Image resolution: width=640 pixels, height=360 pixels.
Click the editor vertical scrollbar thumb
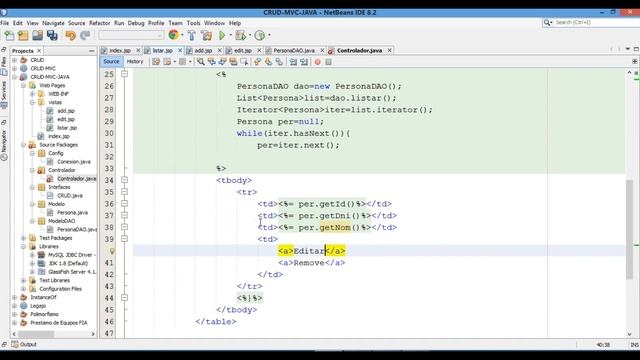pyautogui.click(x=629, y=229)
